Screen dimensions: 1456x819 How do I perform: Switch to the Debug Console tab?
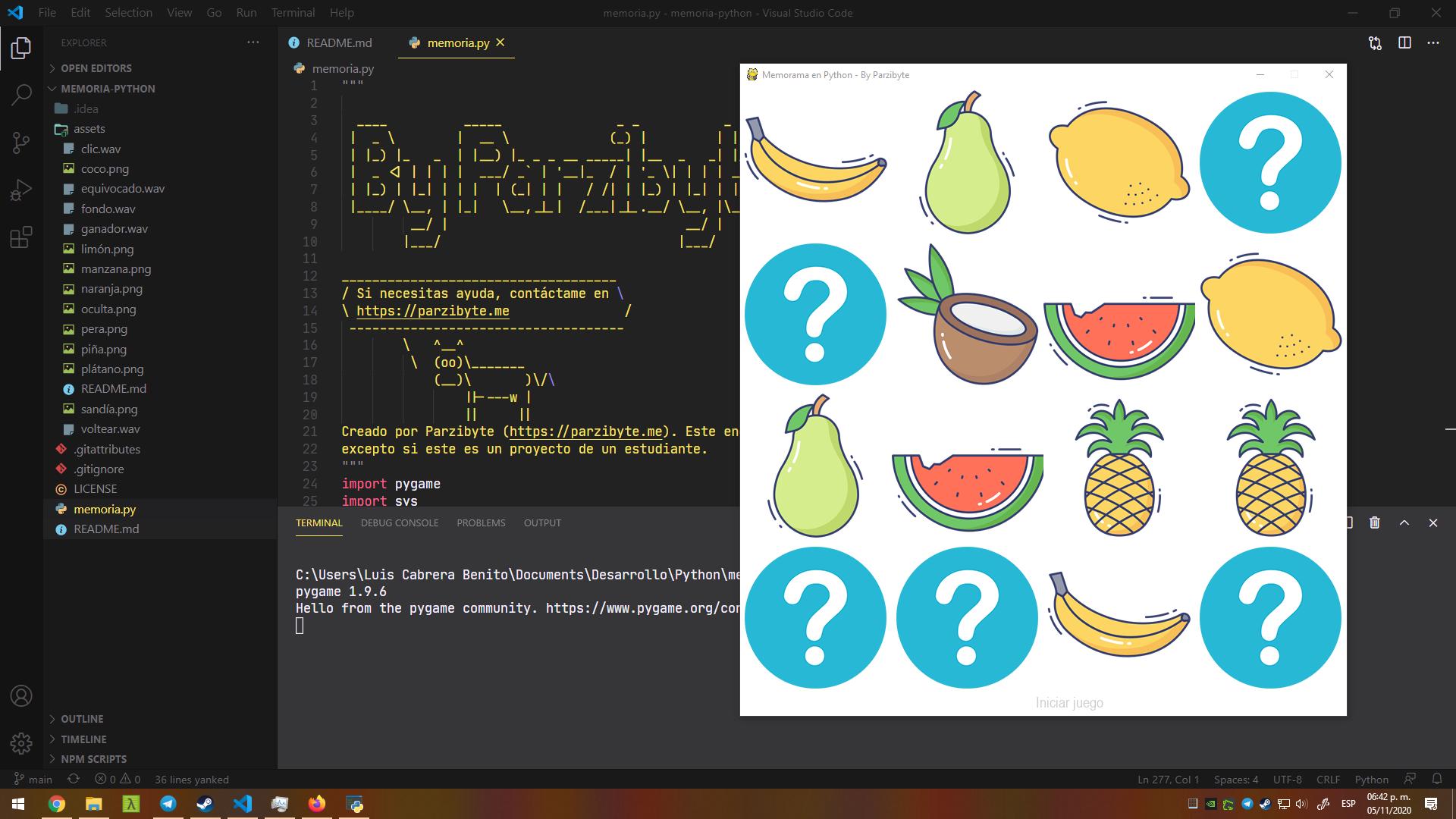[400, 522]
